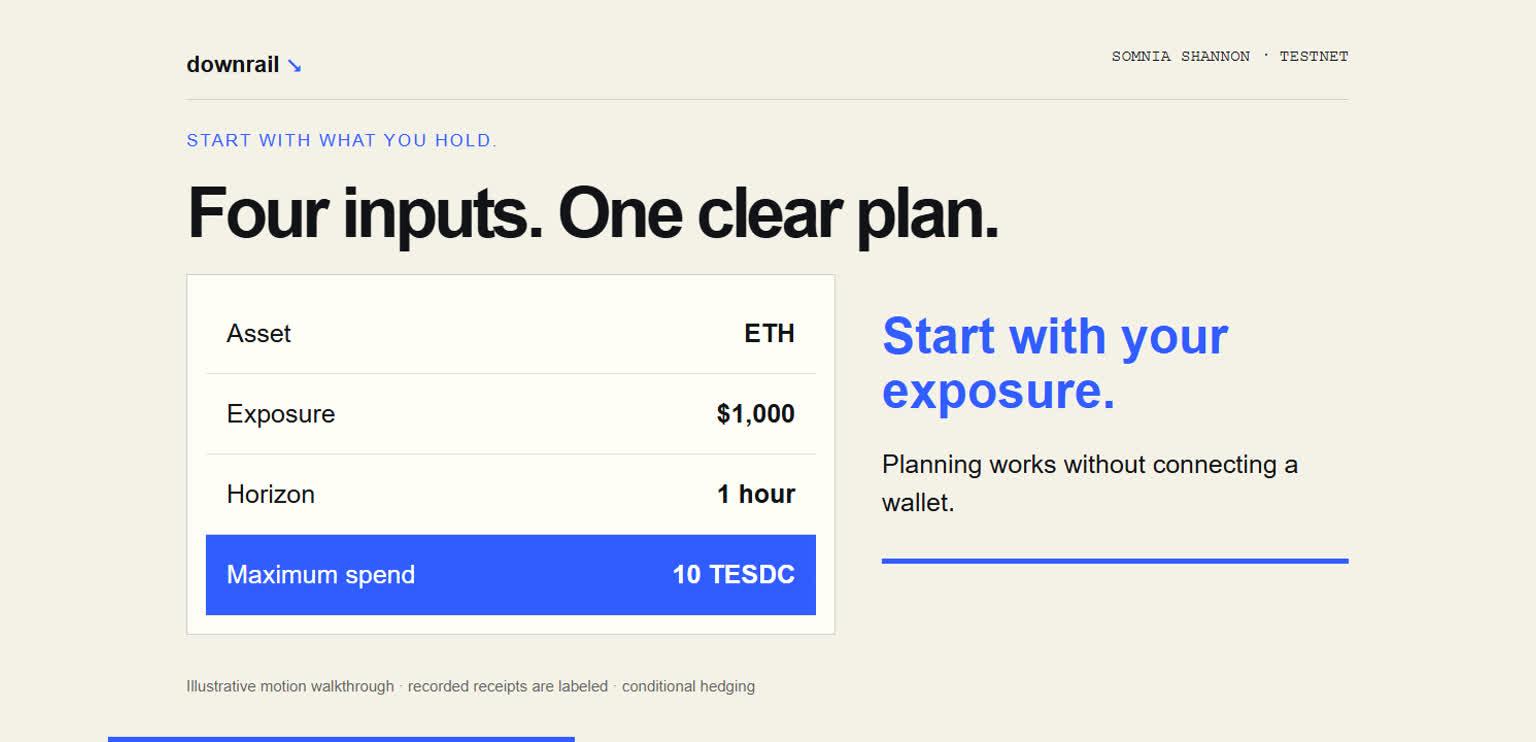Click the downrail arrow logo icon
Viewport: 1536px width, 742px height.
tap(294, 66)
